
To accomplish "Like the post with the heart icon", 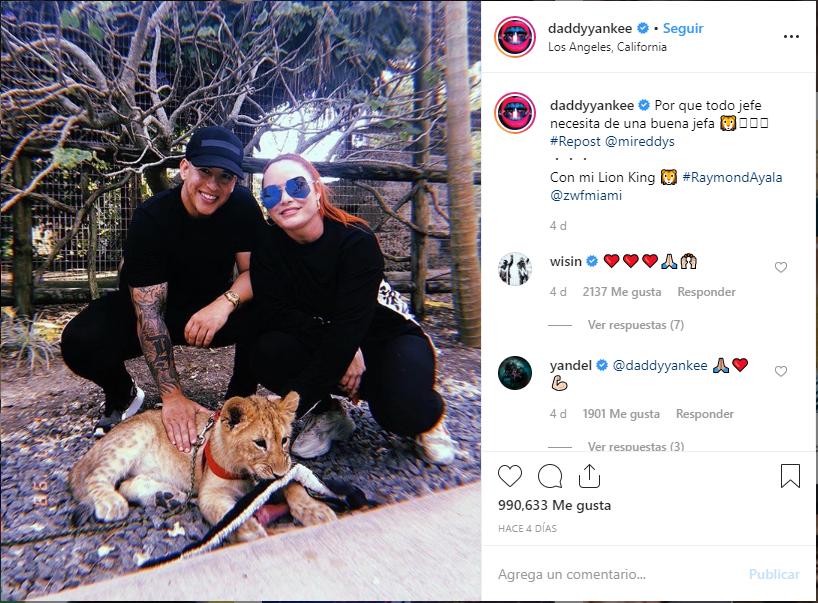I will [510, 476].
